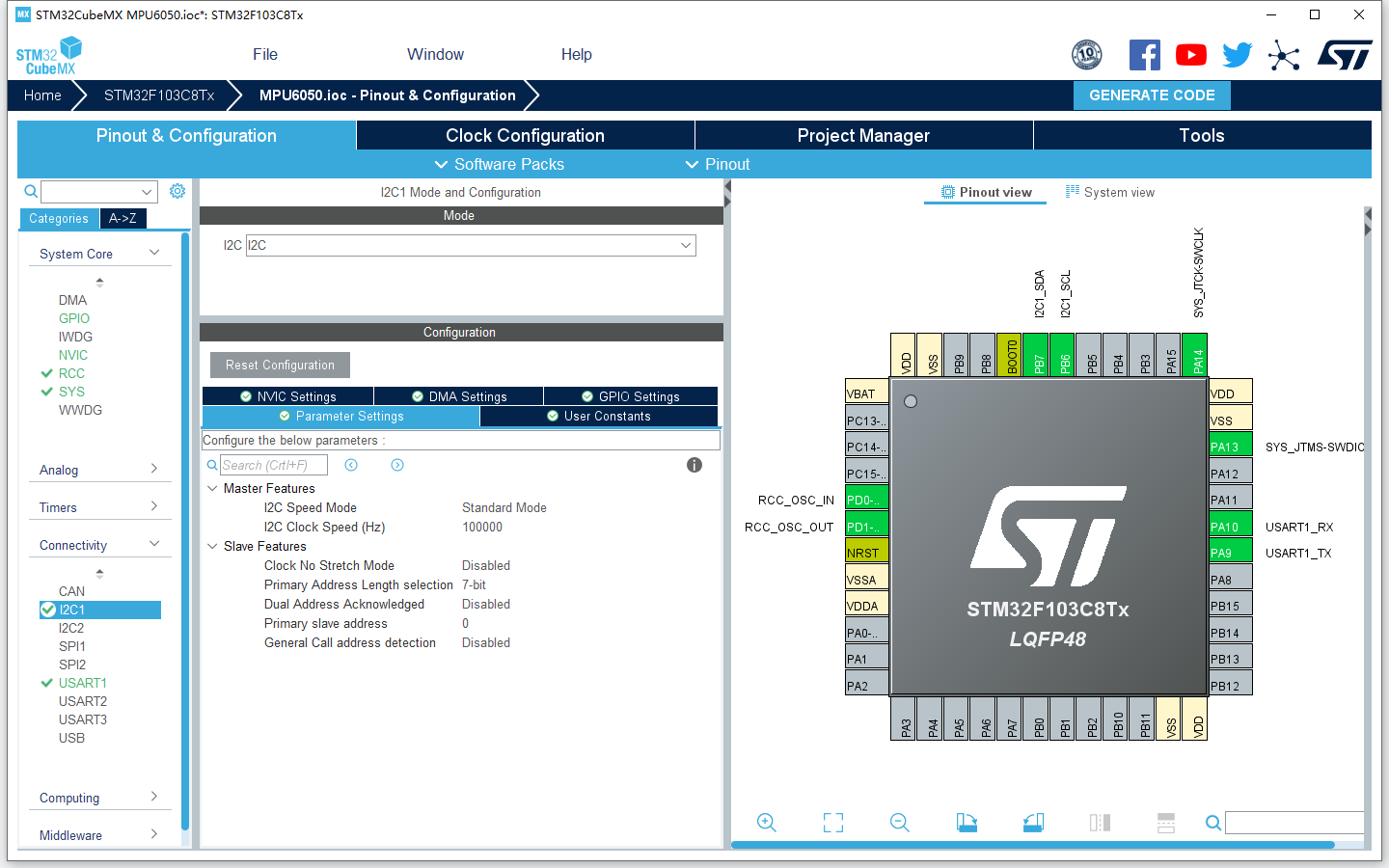Rotate chip clockwise icon
Viewport: 1389px width, 868px height.
tap(967, 823)
